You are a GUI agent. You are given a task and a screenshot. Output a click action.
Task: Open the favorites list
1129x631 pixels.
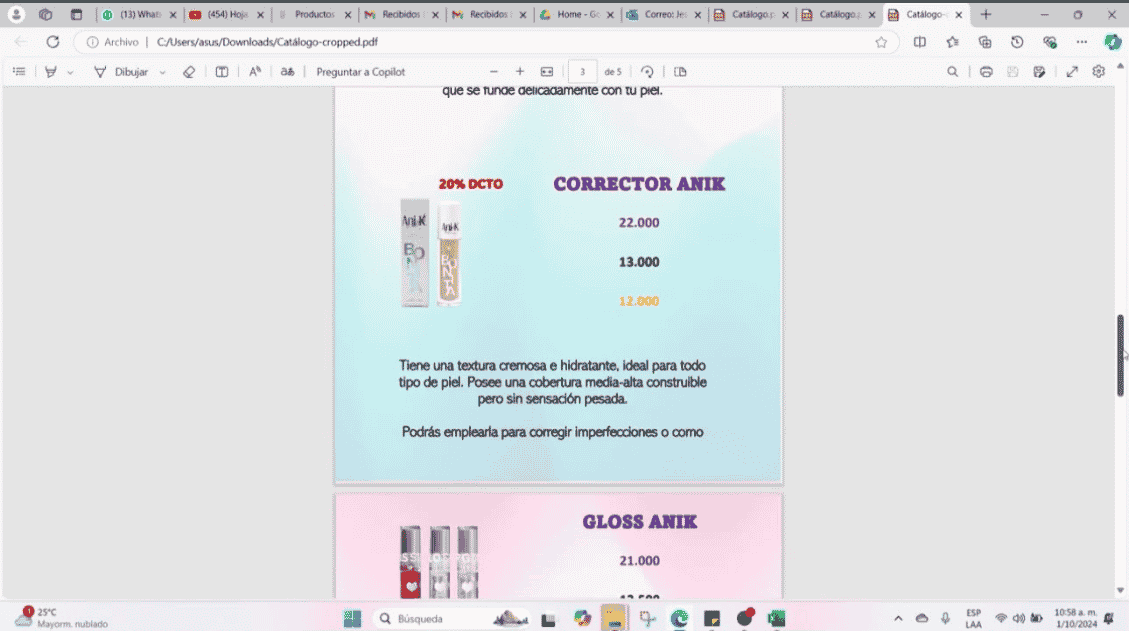click(953, 42)
